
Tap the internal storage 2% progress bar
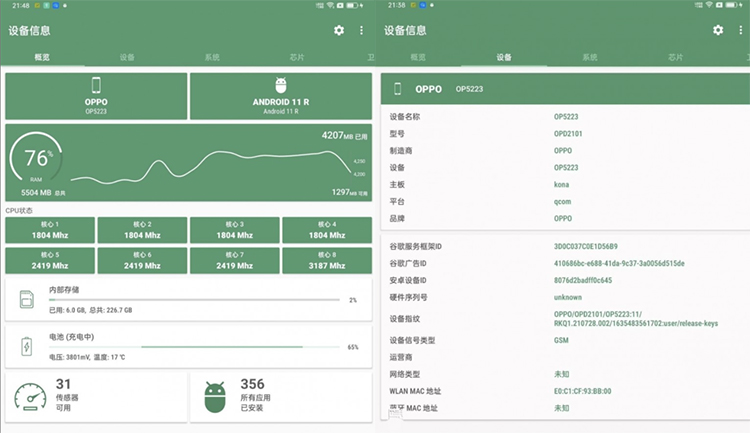(194, 300)
